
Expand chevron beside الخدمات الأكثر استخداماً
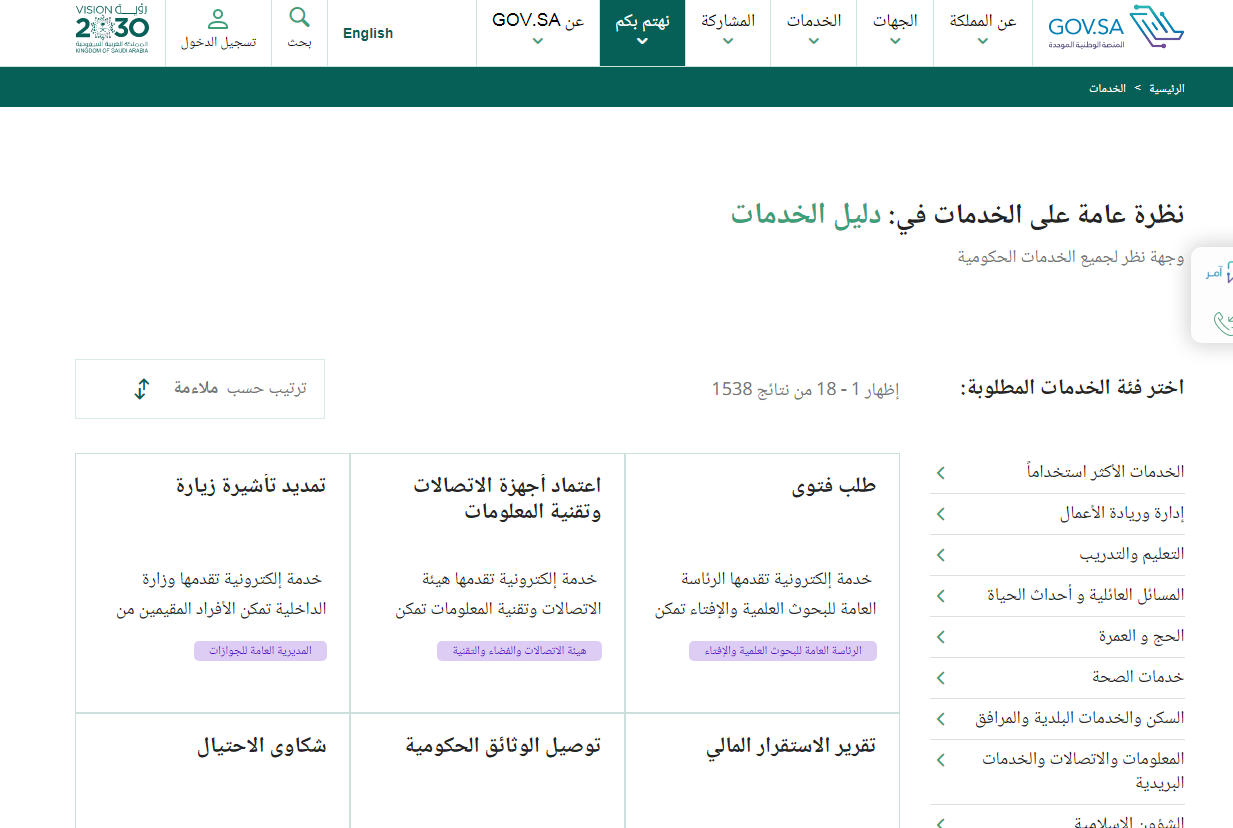[x=940, y=472]
